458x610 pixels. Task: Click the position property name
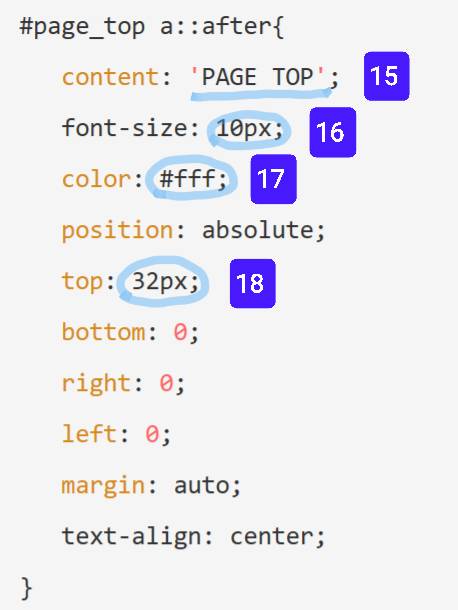coord(117,231)
